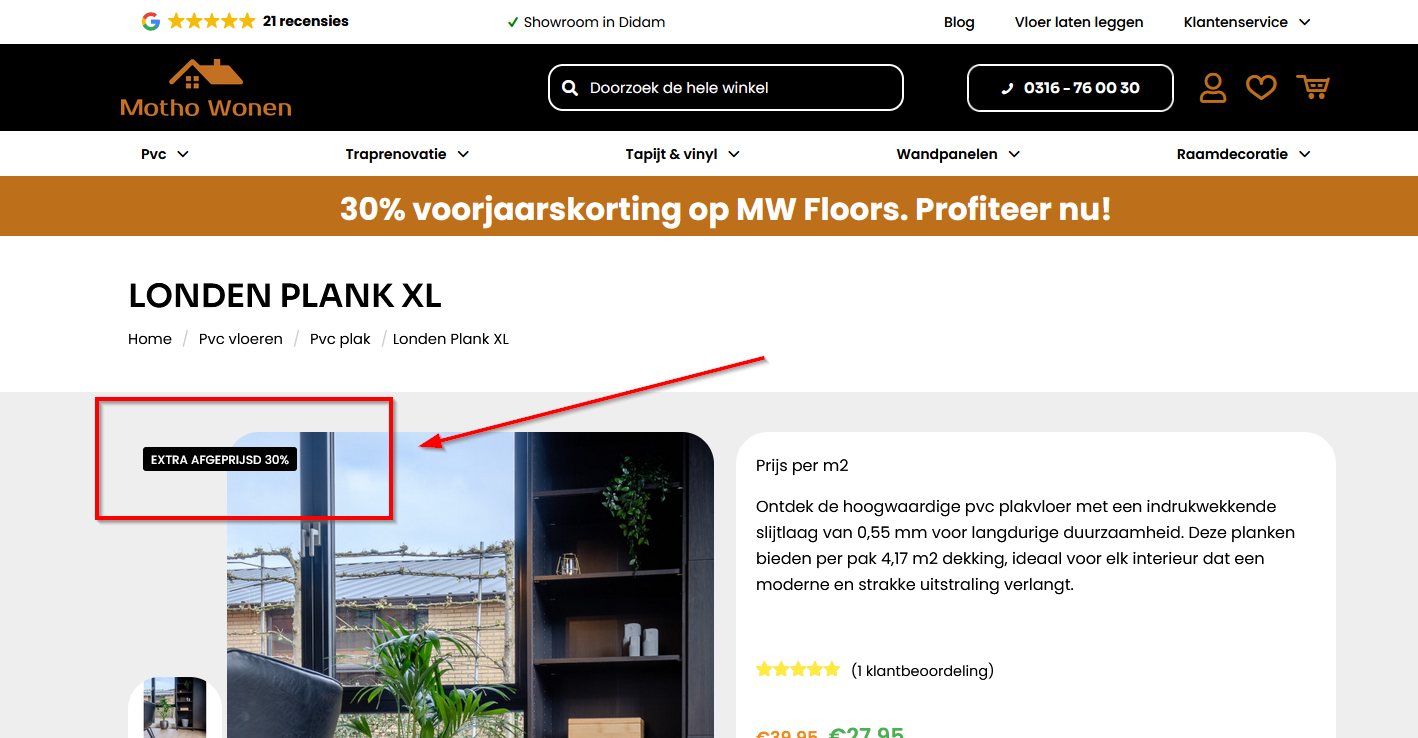Open the Wandpanelen menu
This screenshot has width=1418, height=738.
(x=958, y=154)
